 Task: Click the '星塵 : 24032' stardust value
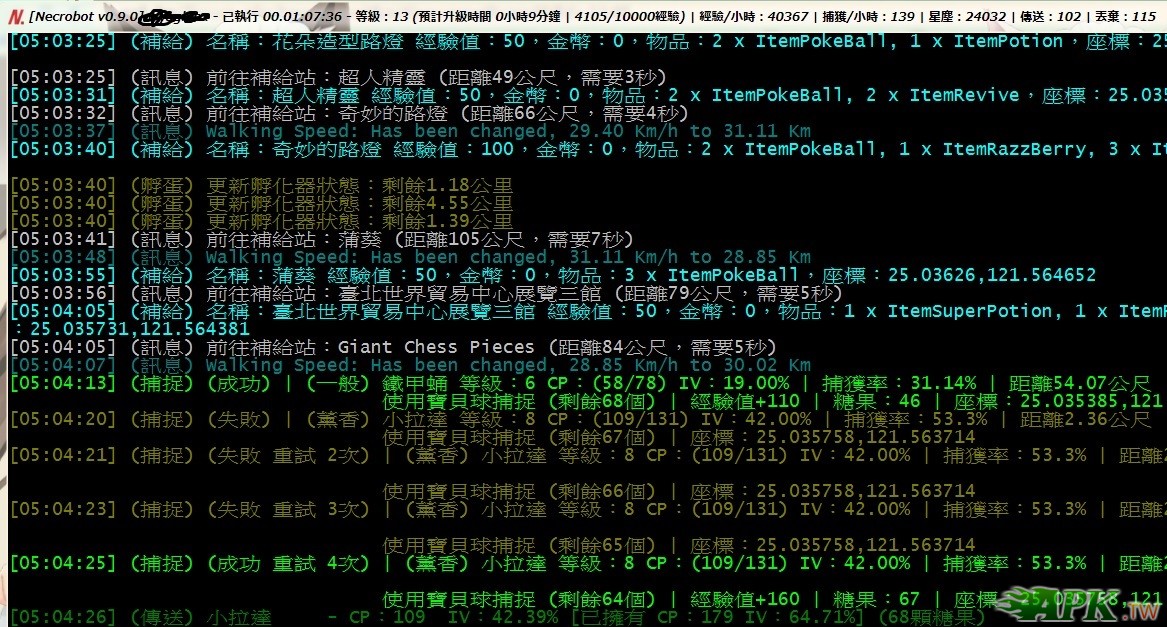pos(967,16)
